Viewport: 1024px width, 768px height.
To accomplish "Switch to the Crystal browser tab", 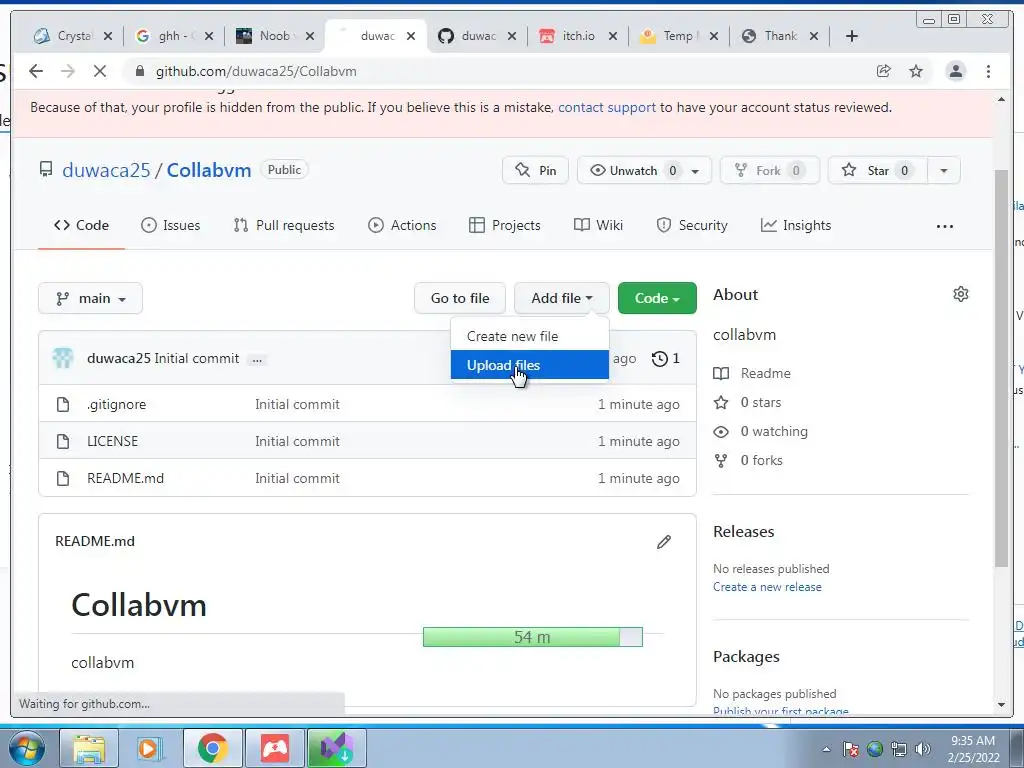I will pyautogui.click(x=73, y=36).
